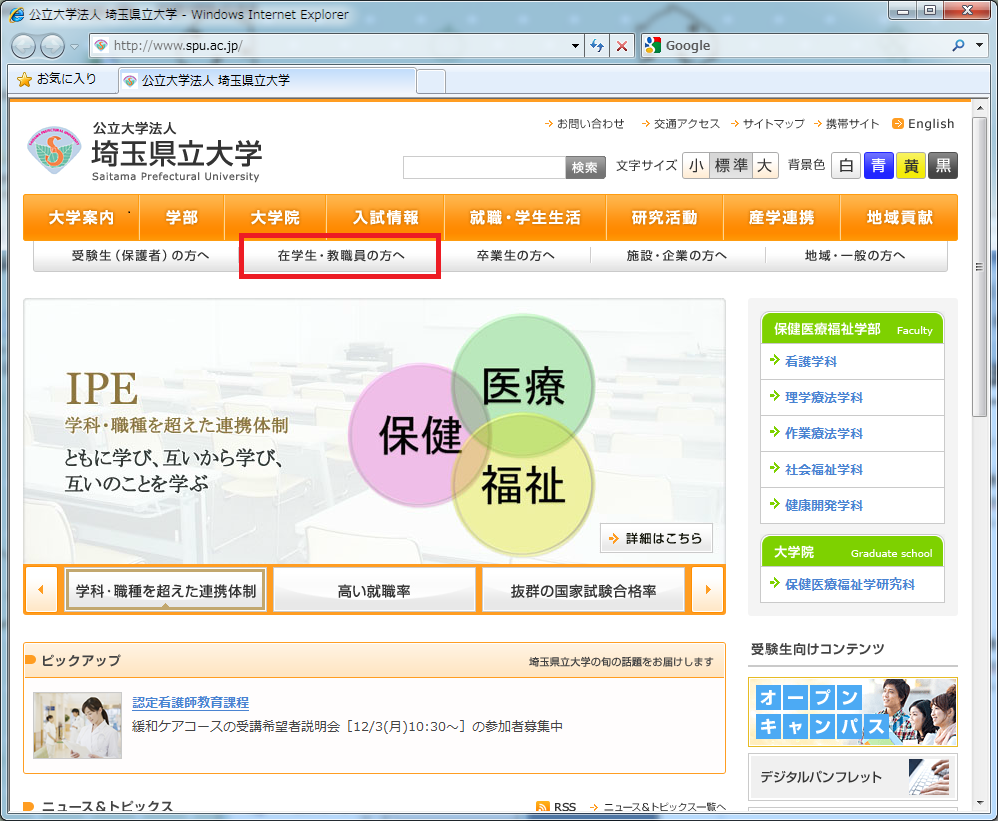
Task: Click the address bar URL field
Action: click(337, 46)
